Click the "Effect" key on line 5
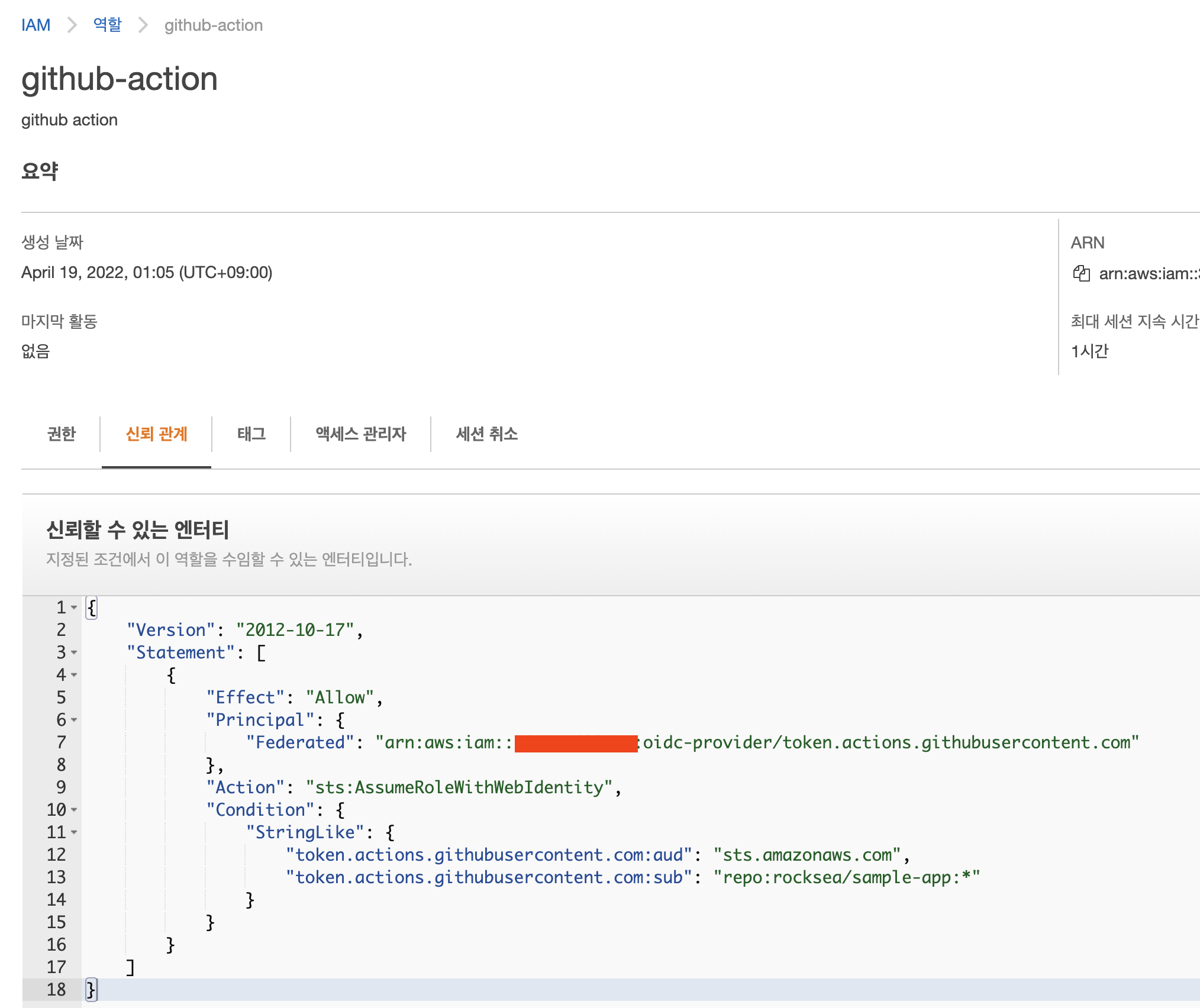Viewport: 1200px width, 1008px height. click(245, 697)
